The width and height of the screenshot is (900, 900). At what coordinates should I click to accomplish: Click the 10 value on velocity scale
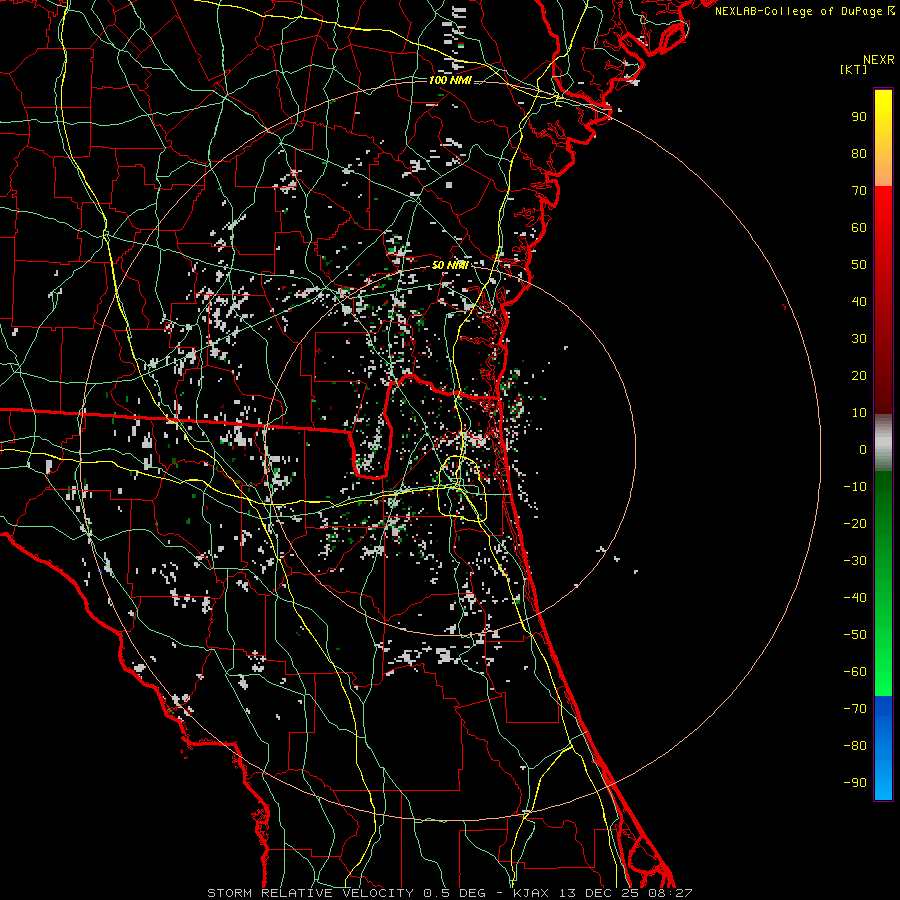[x=859, y=413]
